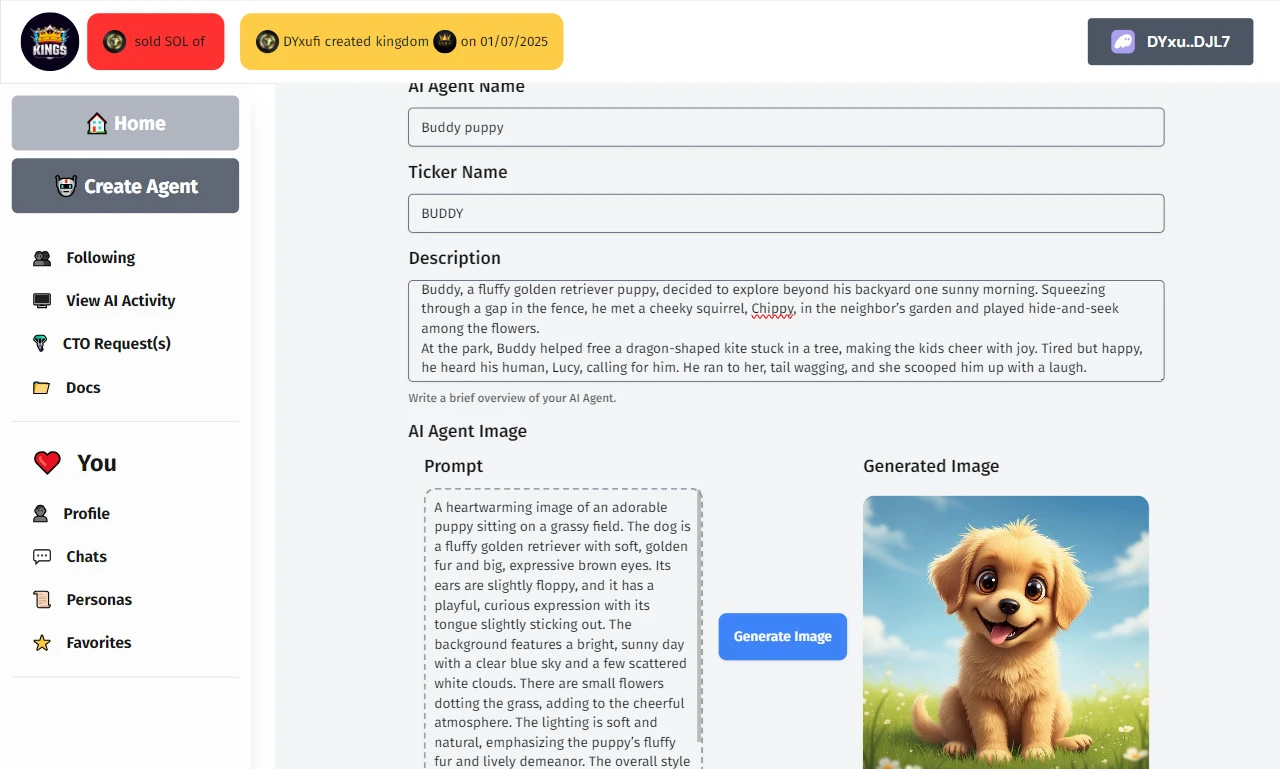Click inside the Description text area
This screenshot has width=1280, height=769.
click(x=785, y=331)
